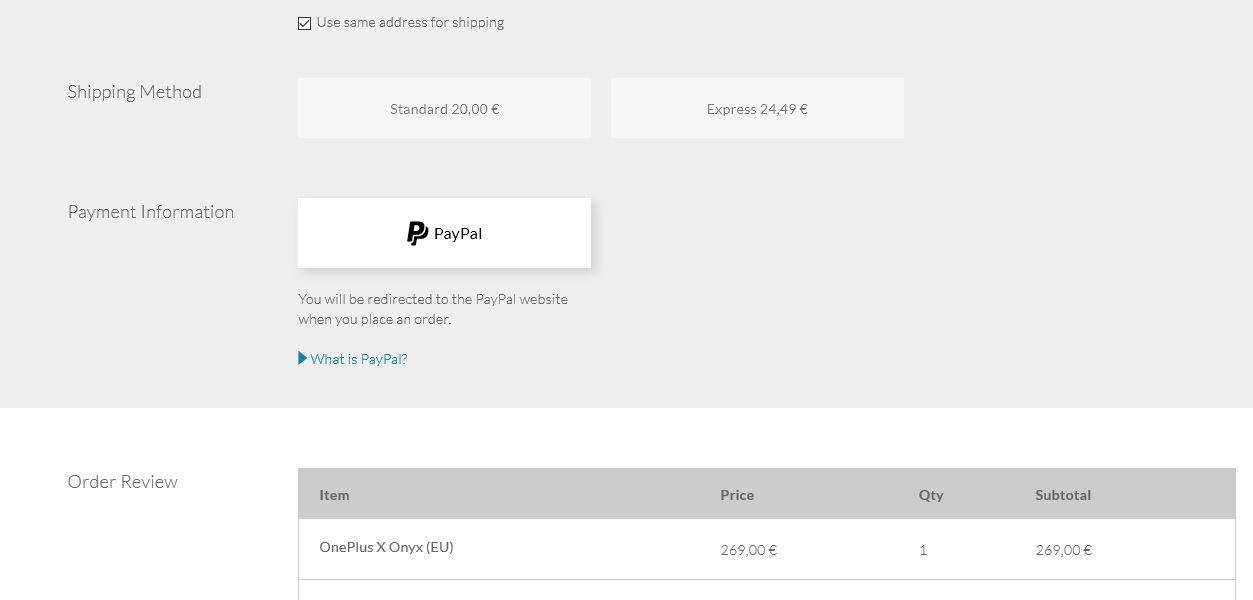The image size is (1253, 600).
Task: Click the Subtotal column header
Action: coord(1063,495)
